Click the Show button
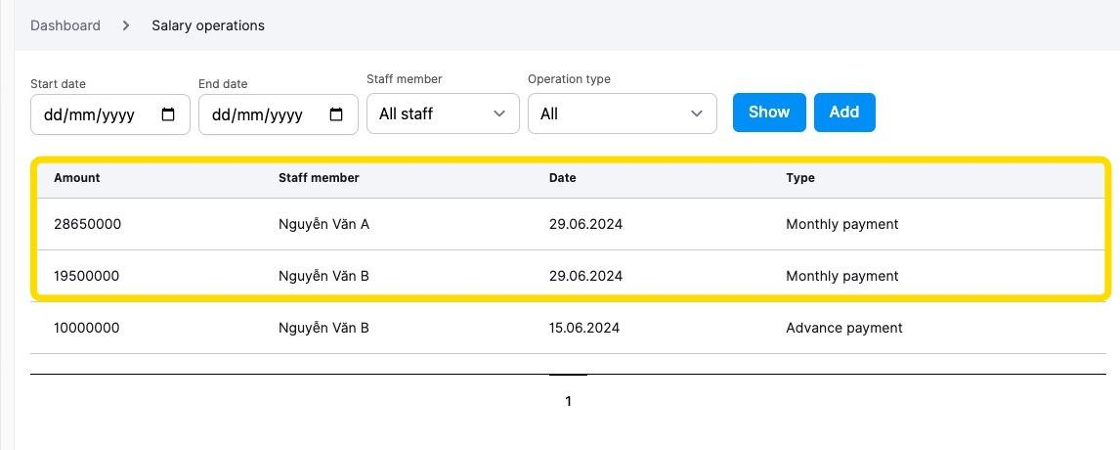The image size is (1120, 450). [x=769, y=112]
